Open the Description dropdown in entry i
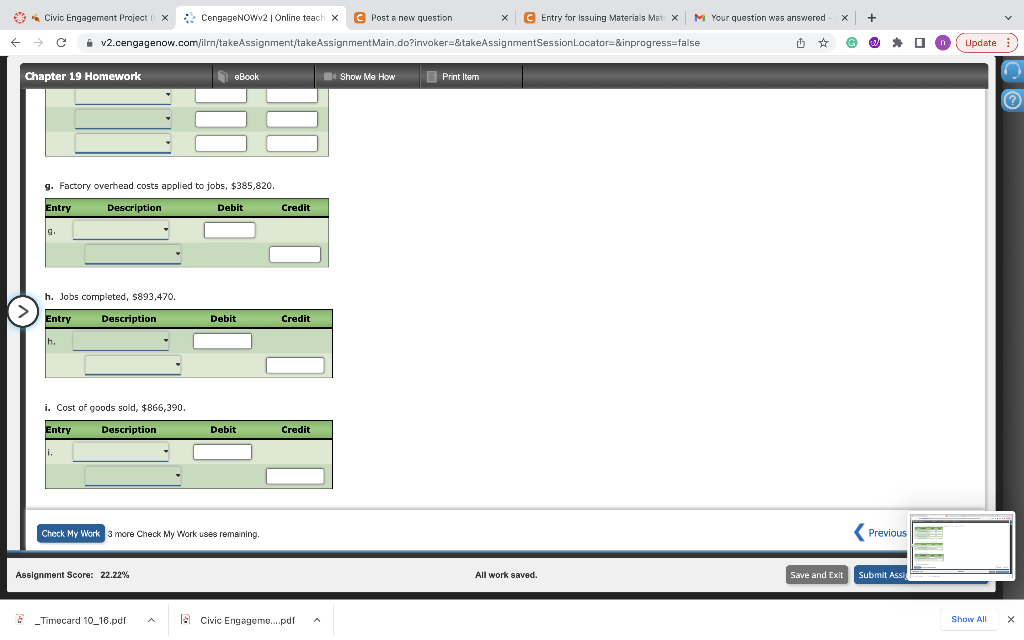 [120, 451]
